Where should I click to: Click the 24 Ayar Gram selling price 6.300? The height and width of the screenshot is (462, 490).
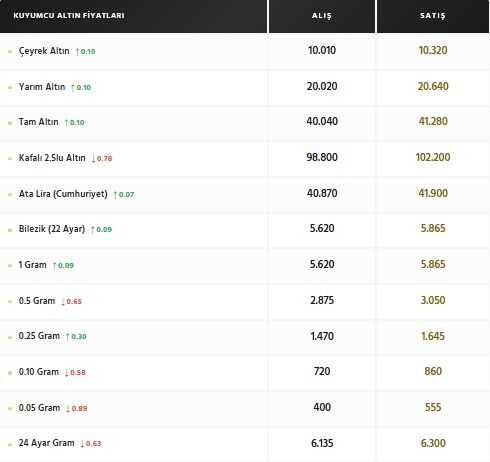[x=433, y=443]
